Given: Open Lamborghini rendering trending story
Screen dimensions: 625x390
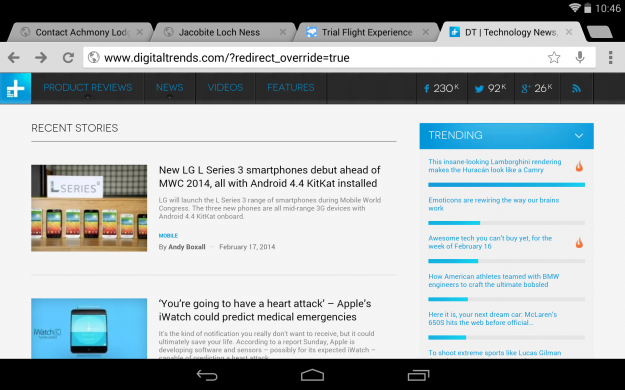Looking at the screenshot, I should pyautogui.click(x=495, y=166).
